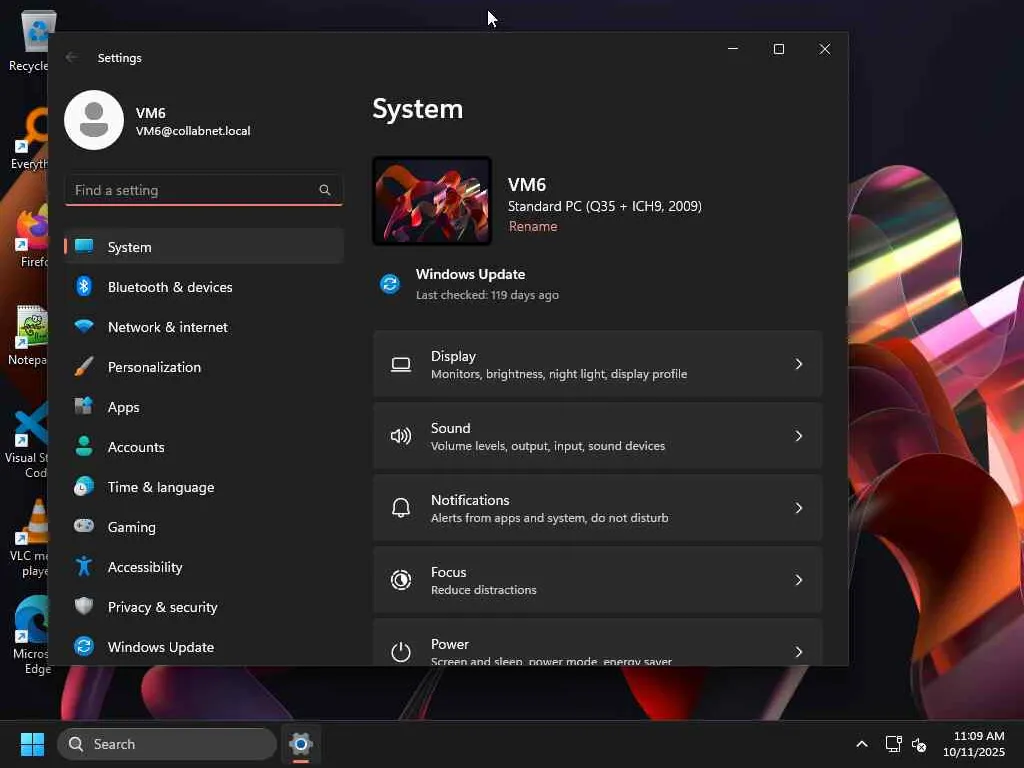Open the Power settings chevron
1024x768 pixels.
click(799, 652)
